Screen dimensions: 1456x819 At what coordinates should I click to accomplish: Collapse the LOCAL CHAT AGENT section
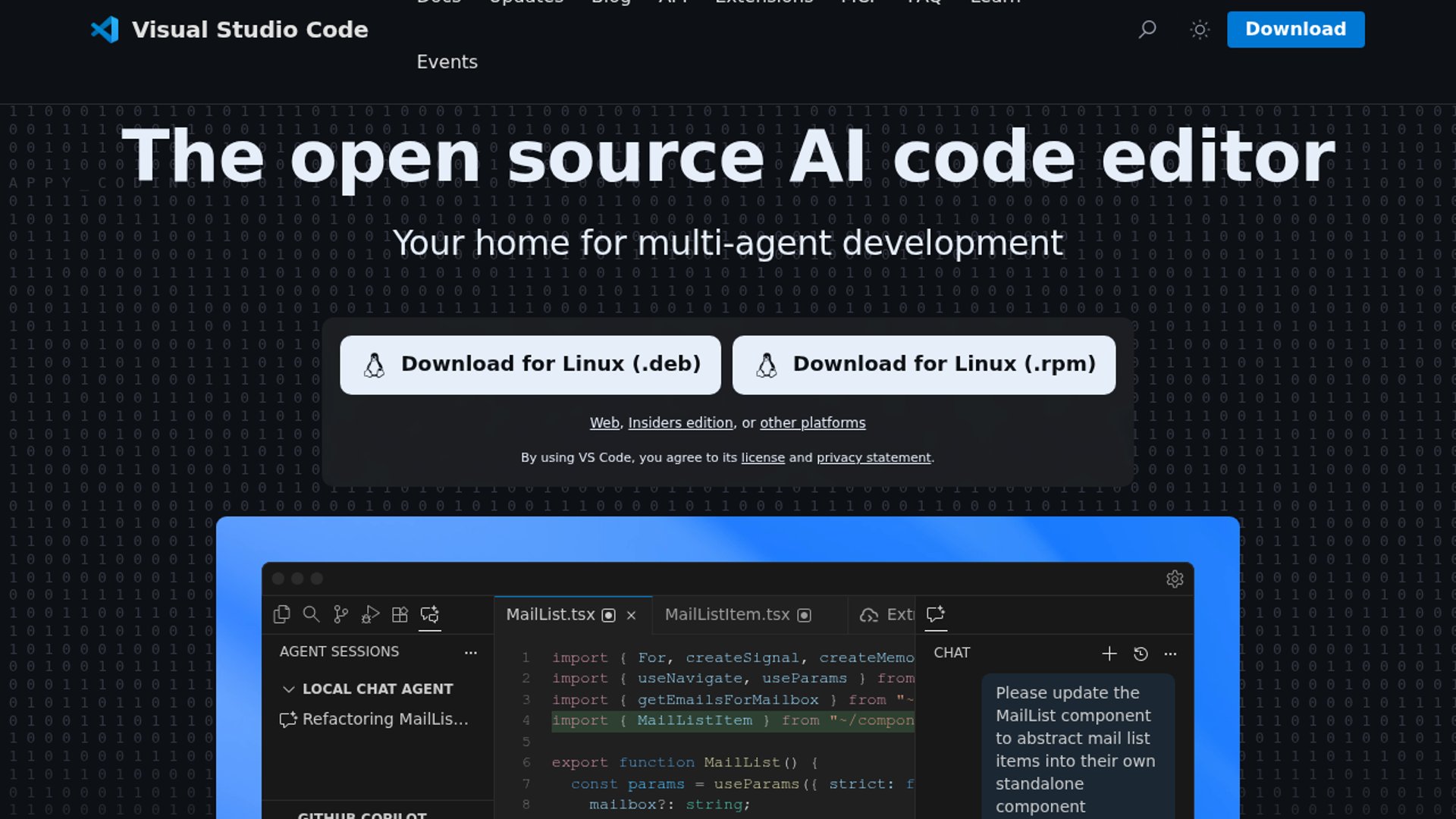290,689
